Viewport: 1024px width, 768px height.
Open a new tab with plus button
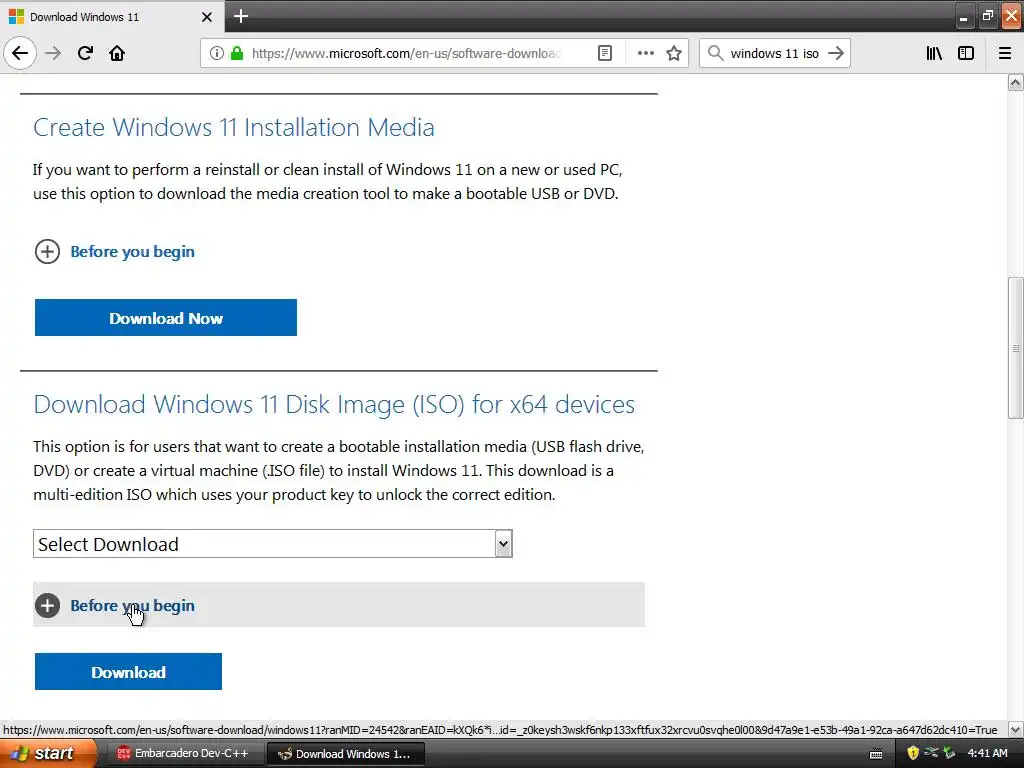[241, 16]
